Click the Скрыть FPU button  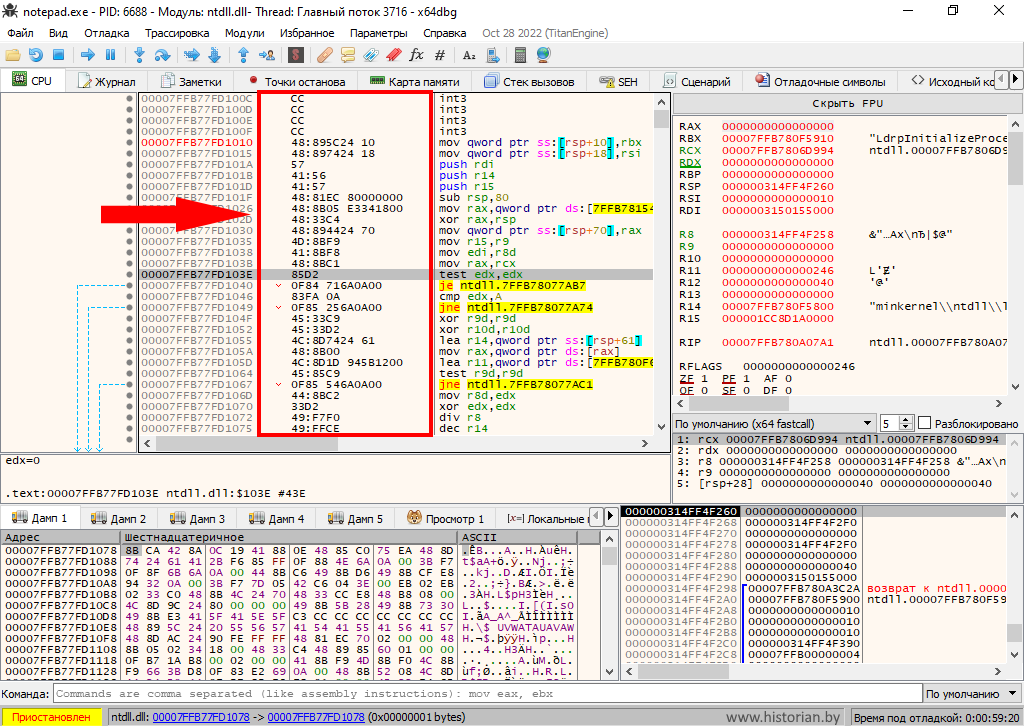click(x=846, y=104)
